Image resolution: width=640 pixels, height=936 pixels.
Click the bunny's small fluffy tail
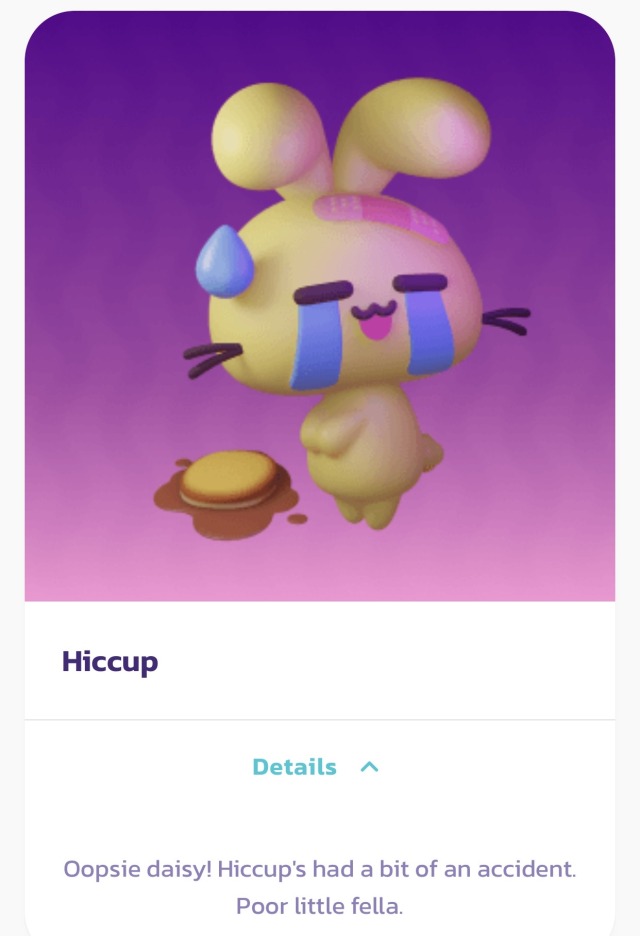point(432,453)
